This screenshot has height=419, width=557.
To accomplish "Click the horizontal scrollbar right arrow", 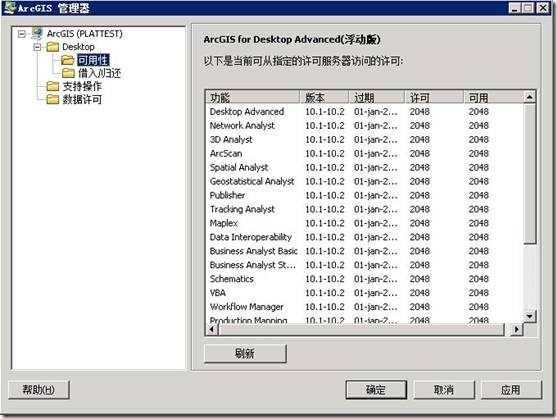I will pyautogui.click(x=517, y=330).
